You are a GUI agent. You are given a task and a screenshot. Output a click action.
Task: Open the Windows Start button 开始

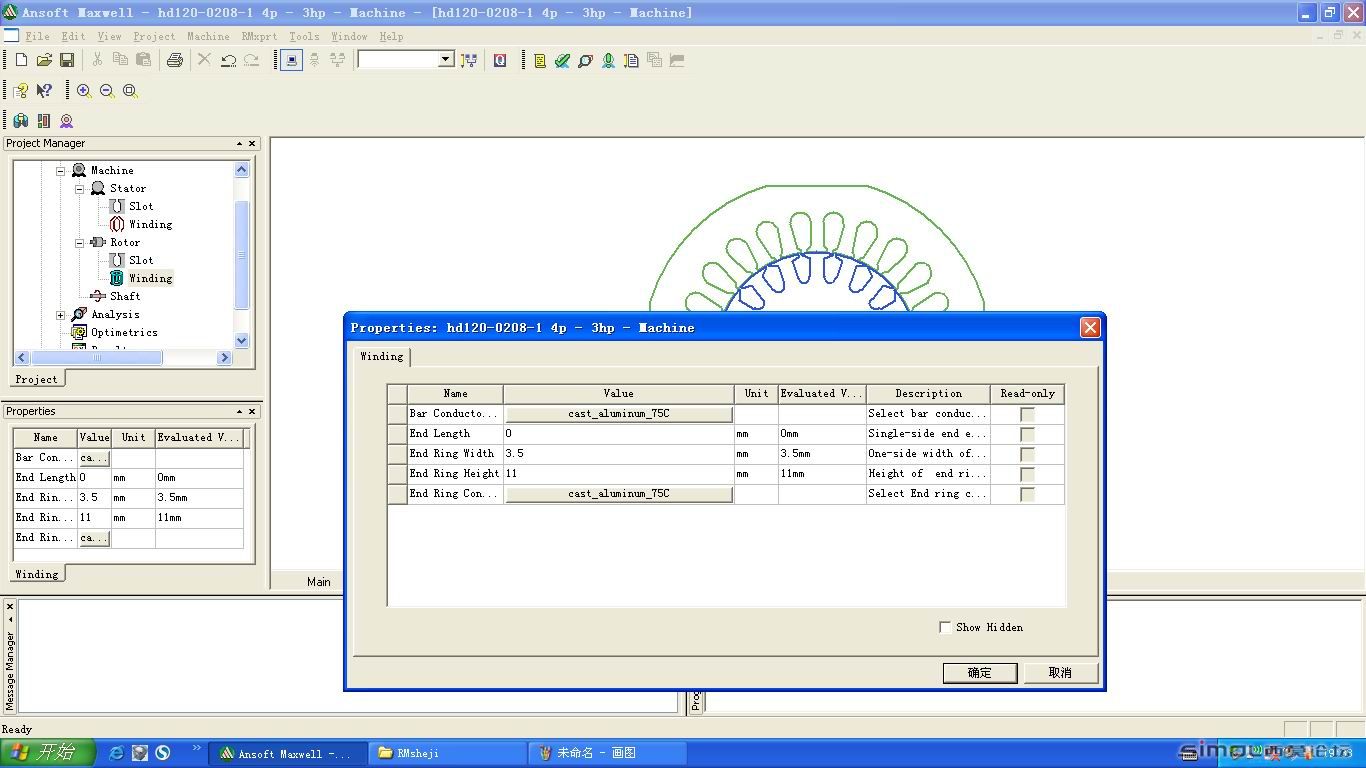(48, 753)
